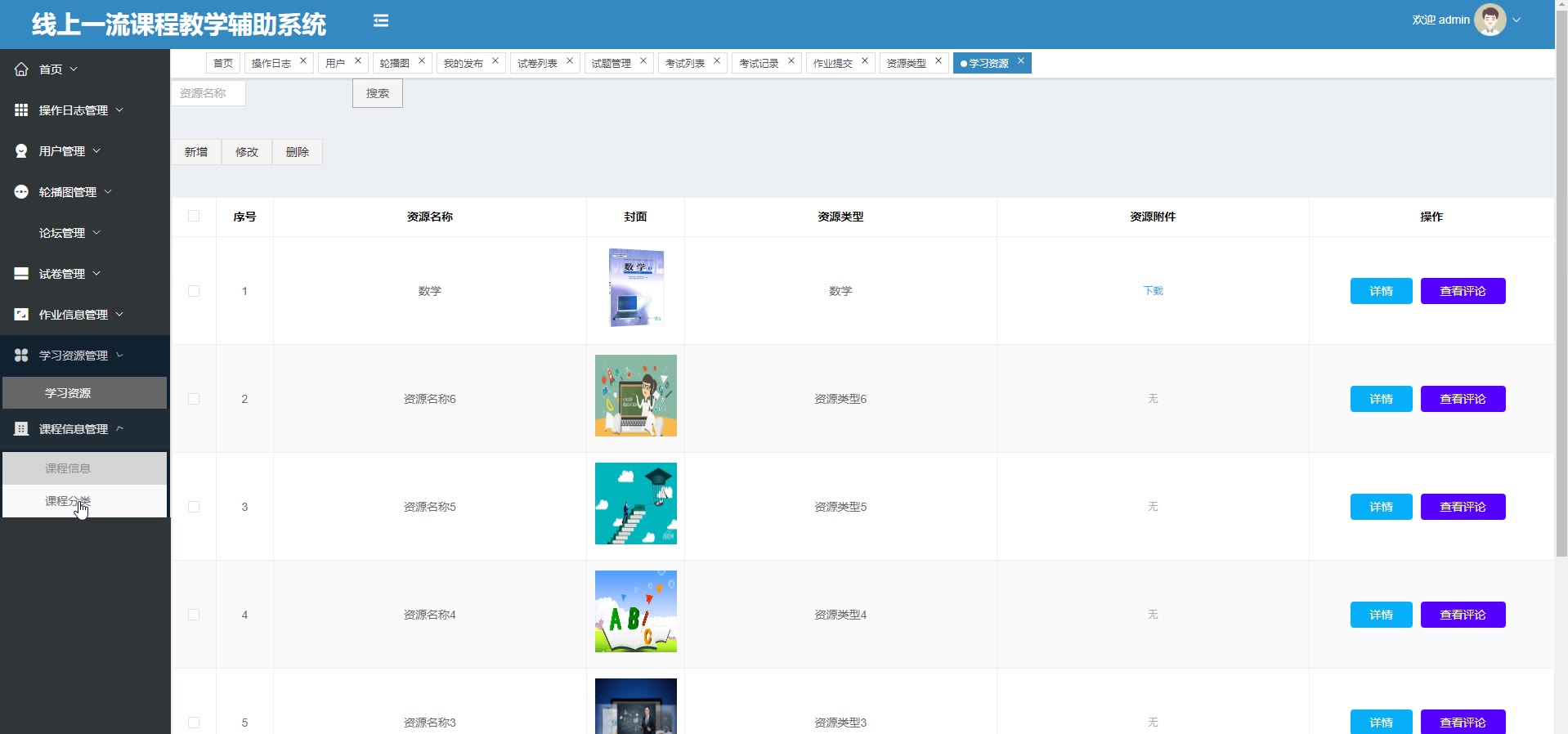Close the 我的发布 tab
The height and width of the screenshot is (734, 1568).
(495, 60)
